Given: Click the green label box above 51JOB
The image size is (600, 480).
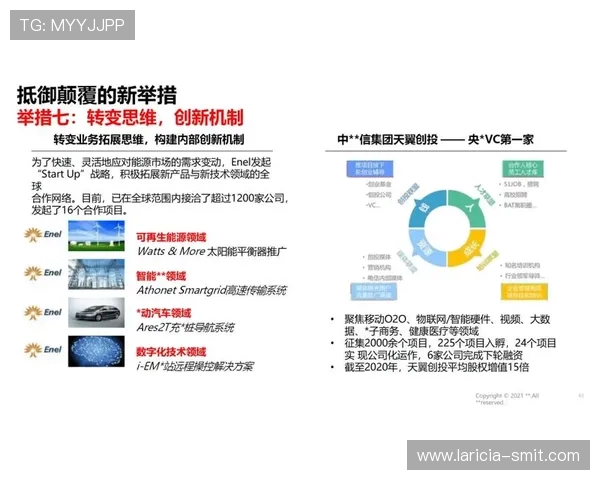Looking at the screenshot, I should click(x=523, y=169).
